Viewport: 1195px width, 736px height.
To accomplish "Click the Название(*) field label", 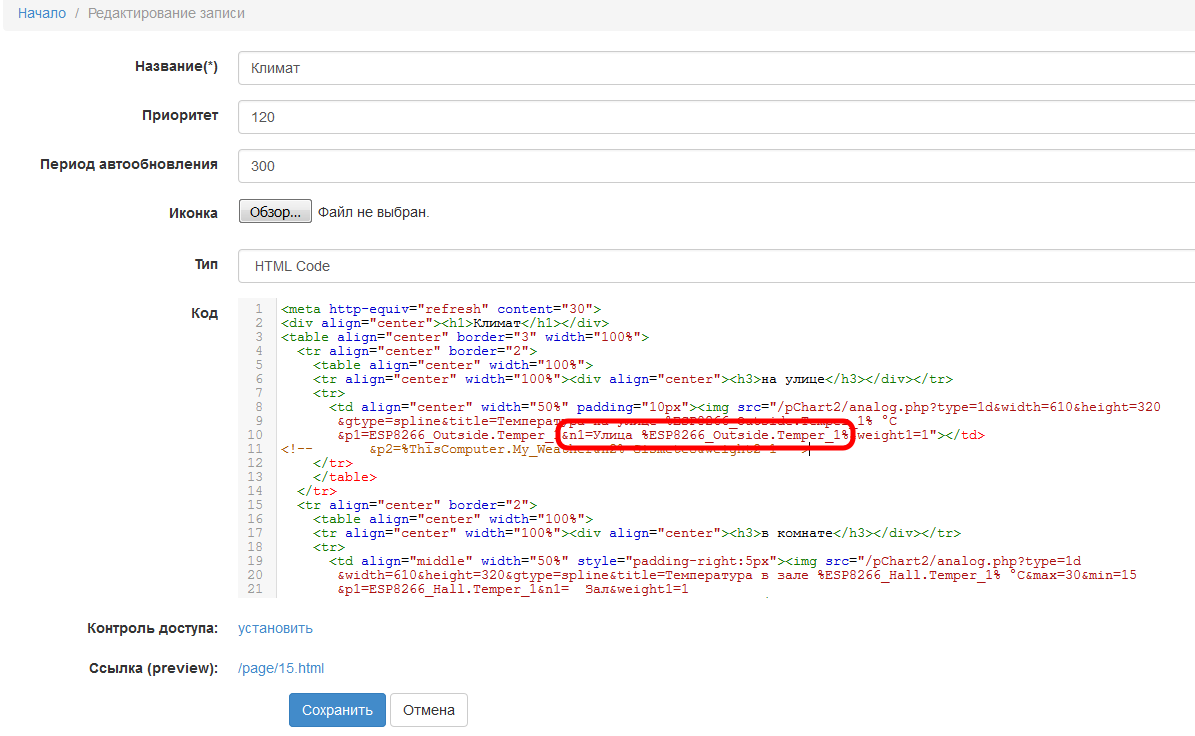I will (x=176, y=67).
